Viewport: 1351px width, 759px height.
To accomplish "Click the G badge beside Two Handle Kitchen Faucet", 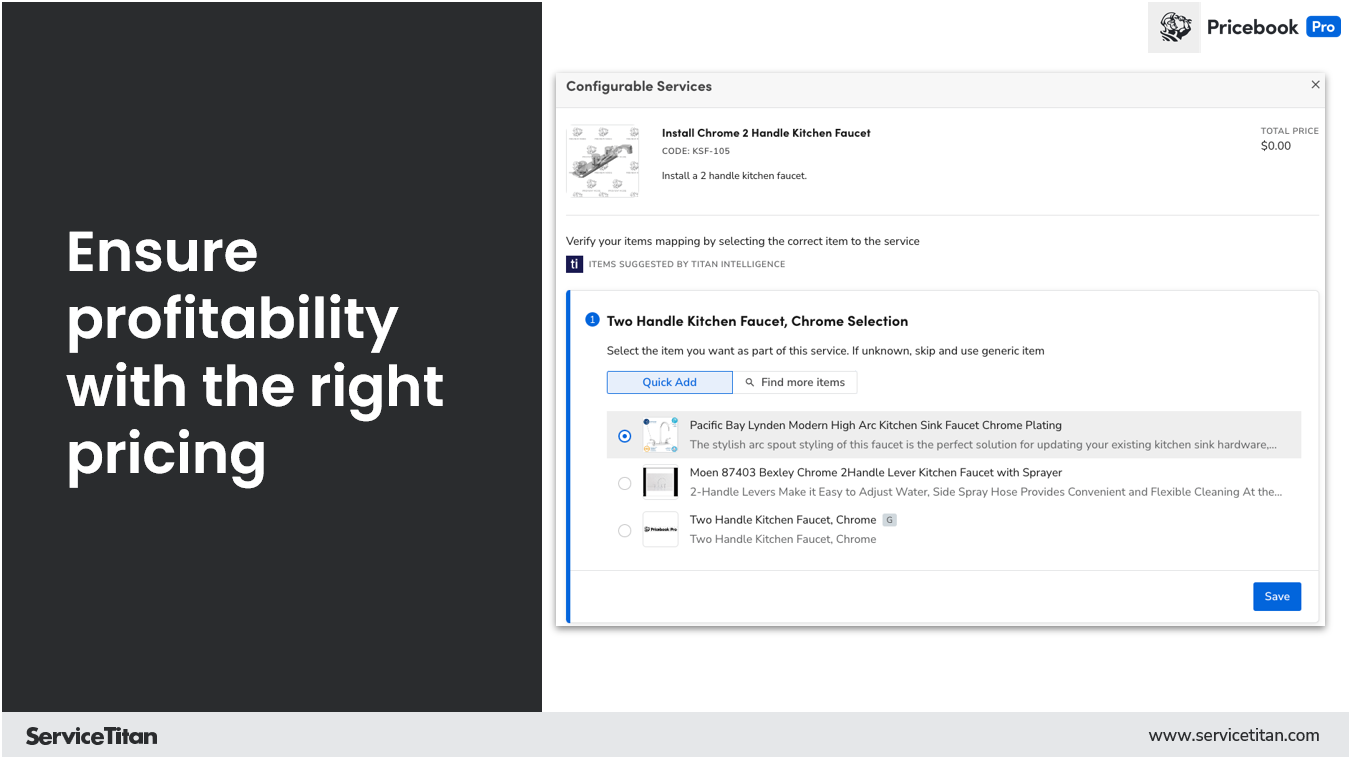I will (889, 520).
